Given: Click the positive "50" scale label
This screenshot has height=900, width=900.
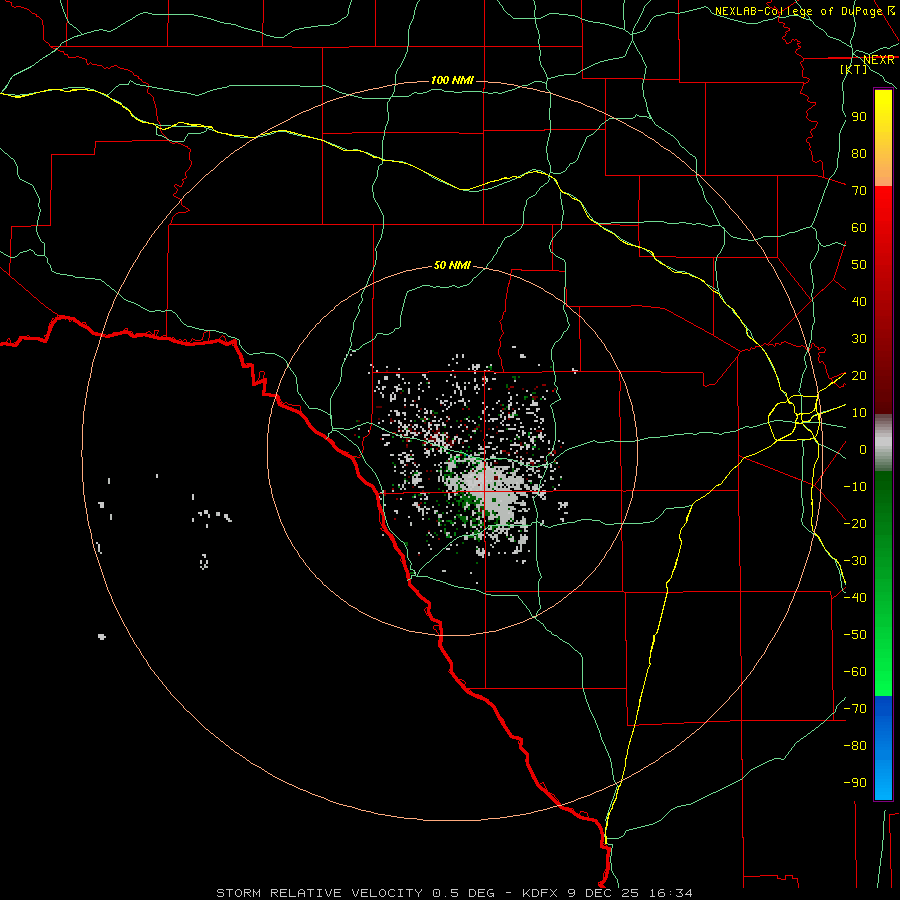Looking at the screenshot, I should [x=859, y=265].
